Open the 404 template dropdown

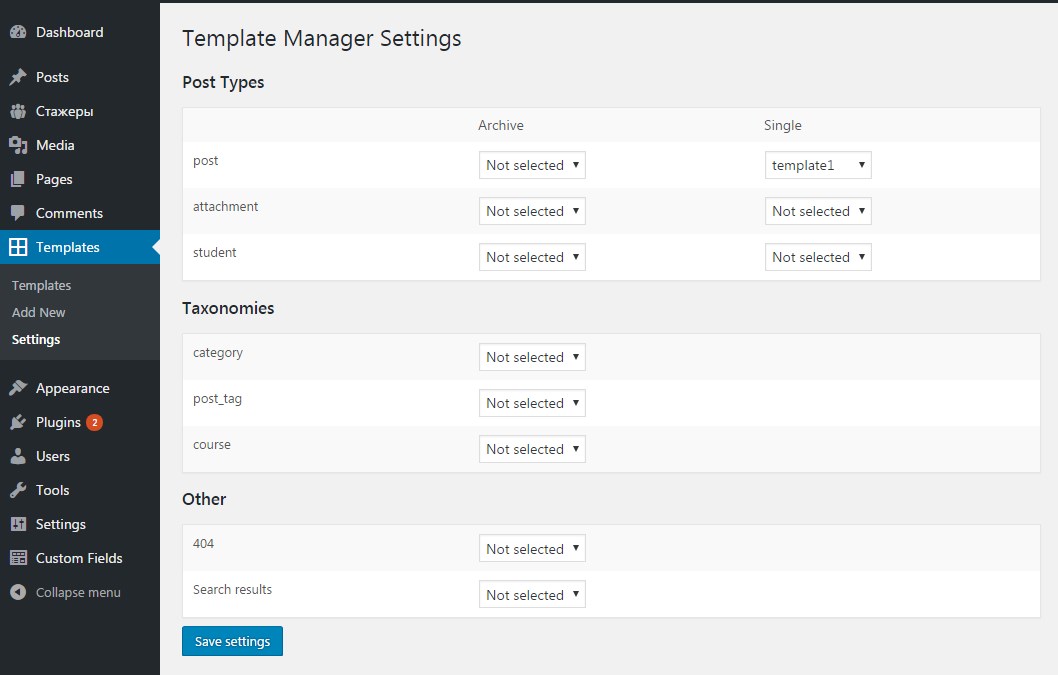[x=532, y=549]
